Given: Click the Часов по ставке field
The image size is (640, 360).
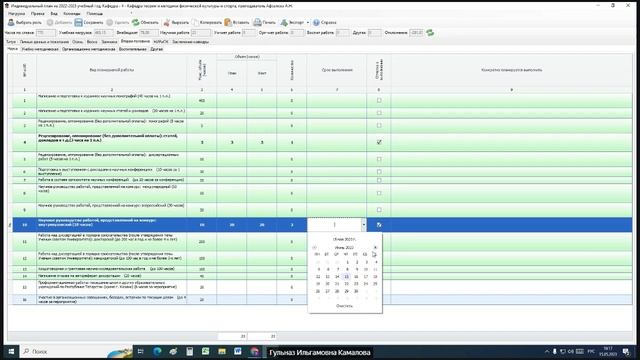Looking at the screenshot, I should (46, 33).
